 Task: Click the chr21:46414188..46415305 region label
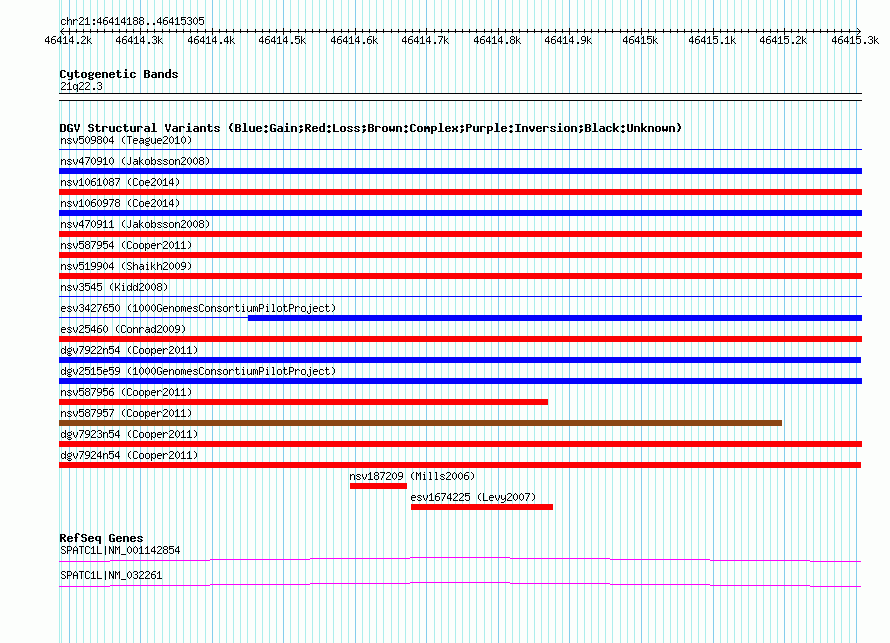(x=132, y=21)
